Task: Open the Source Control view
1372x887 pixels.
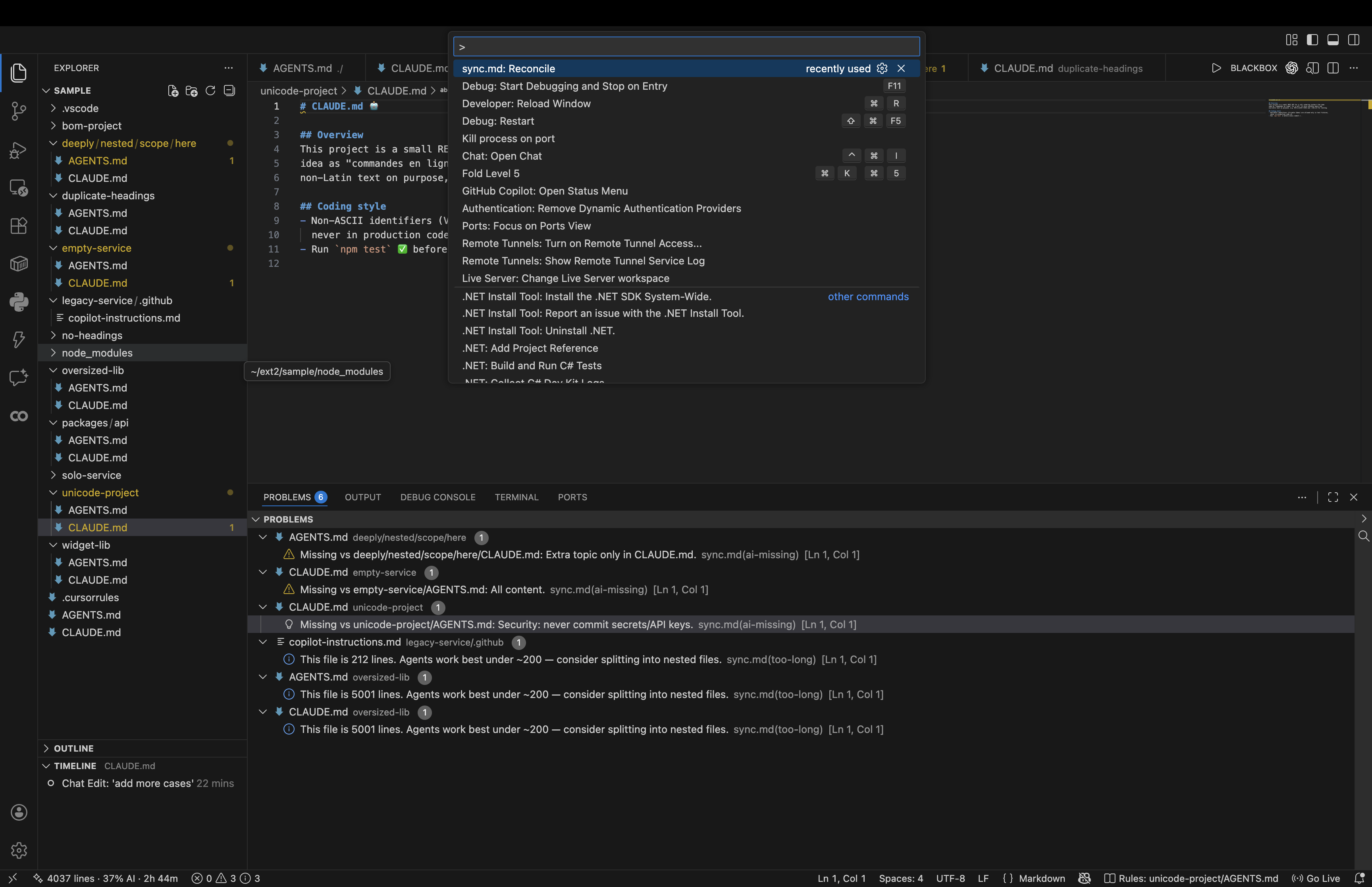Action: click(19, 111)
